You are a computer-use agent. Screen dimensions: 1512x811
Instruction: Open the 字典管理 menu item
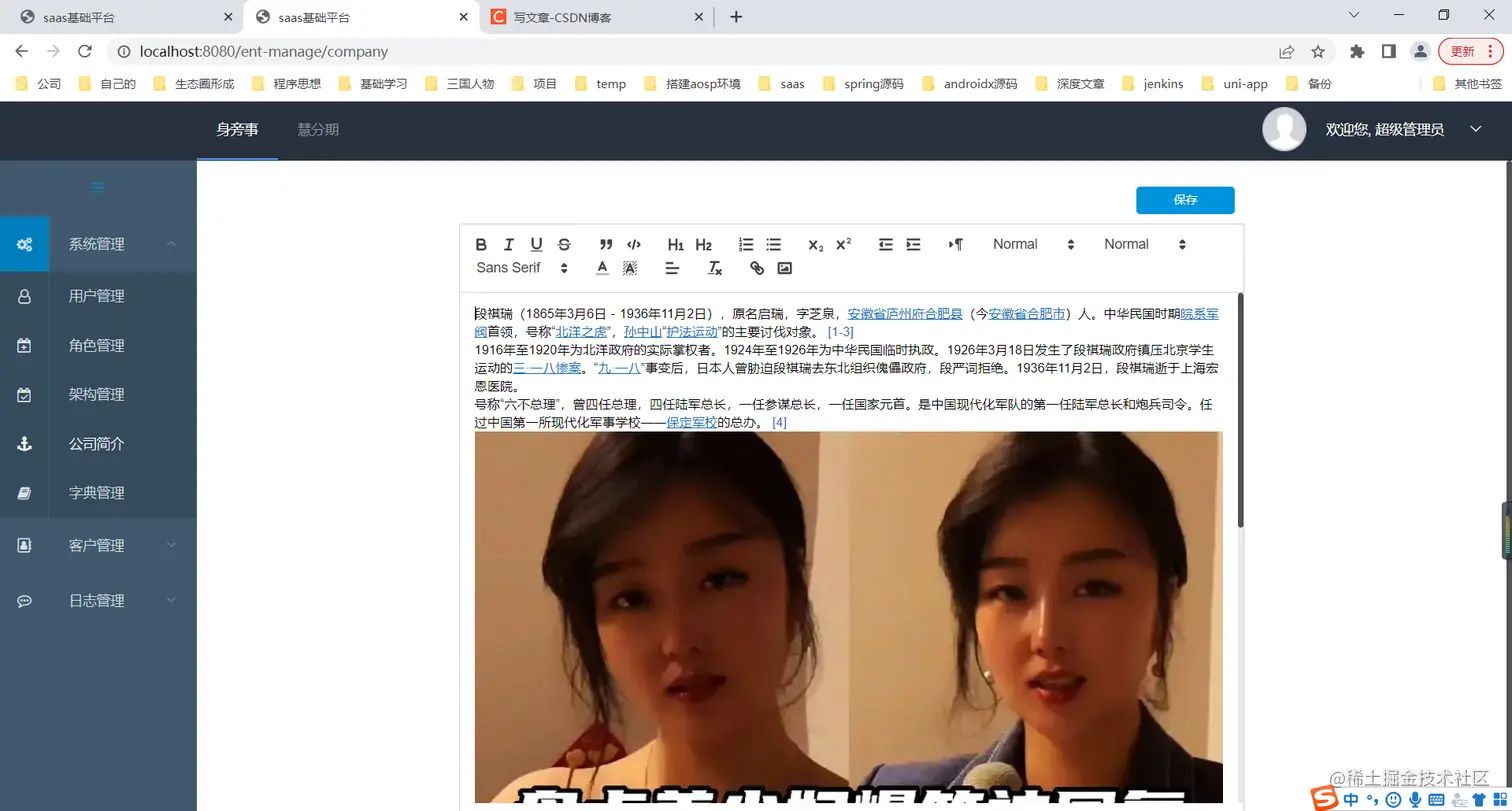coord(98,492)
